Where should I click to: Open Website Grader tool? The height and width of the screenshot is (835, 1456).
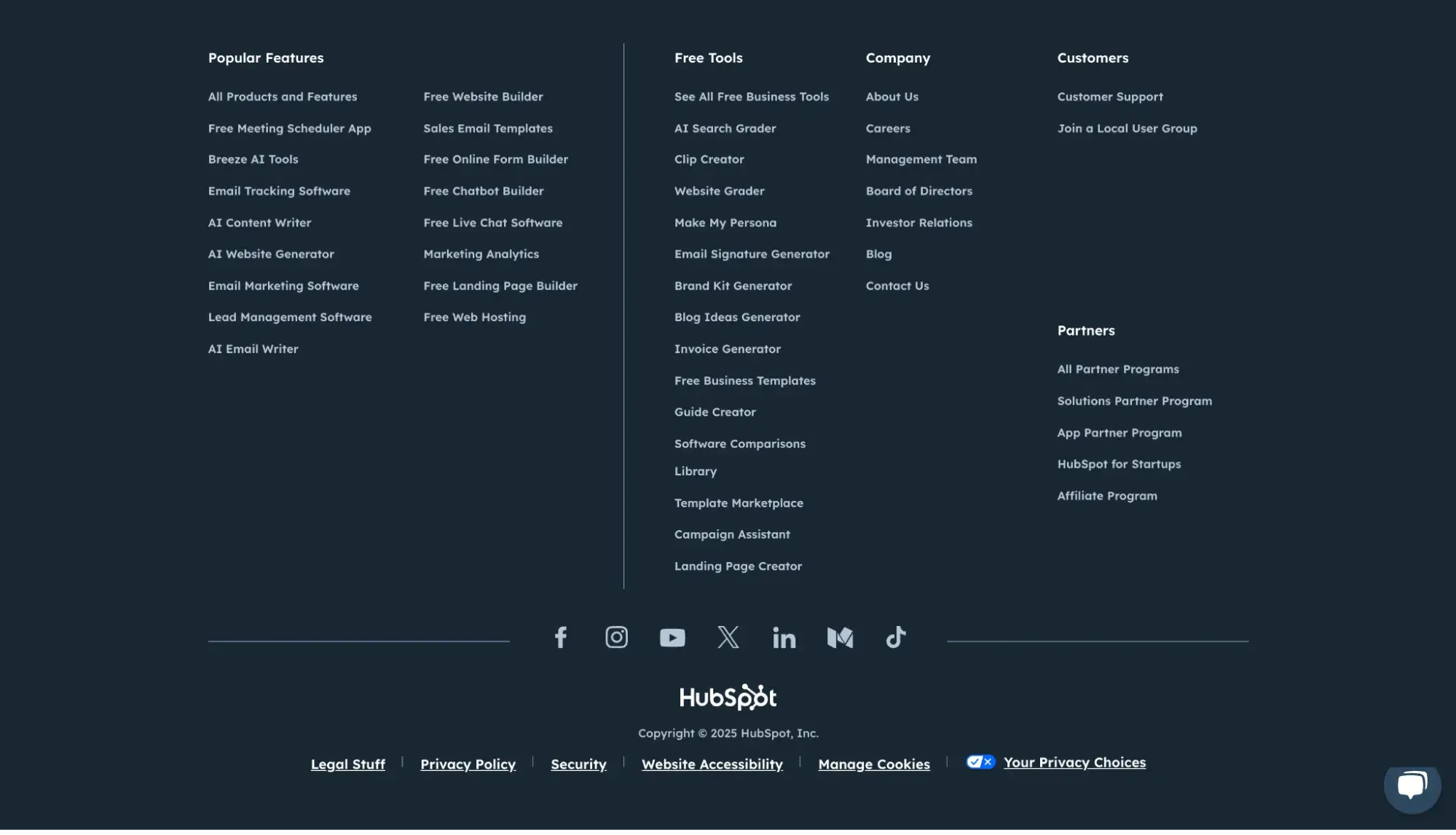pyautogui.click(x=719, y=192)
